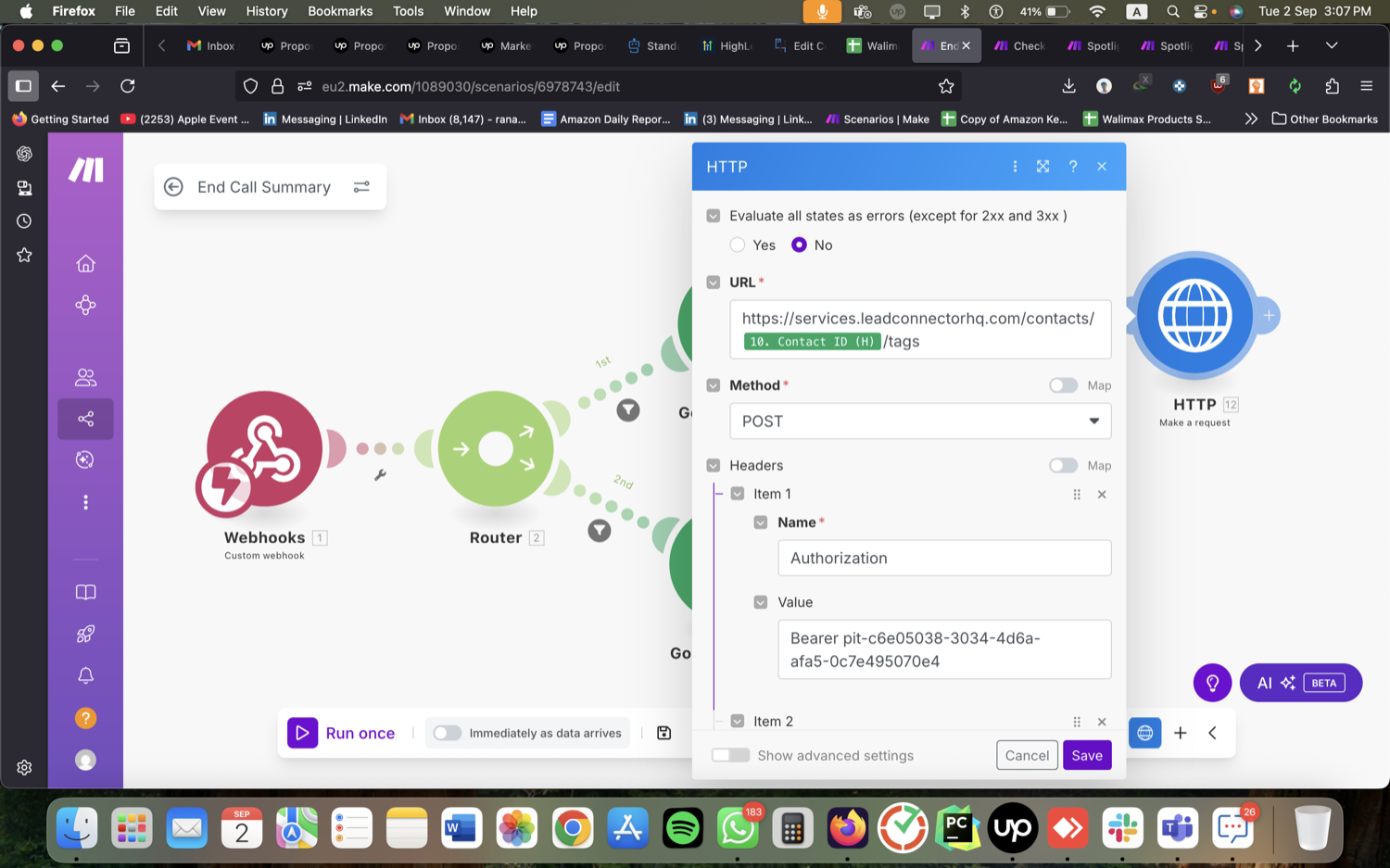Select the Router module on the canvas
The image size is (1390, 868).
point(495,449)
